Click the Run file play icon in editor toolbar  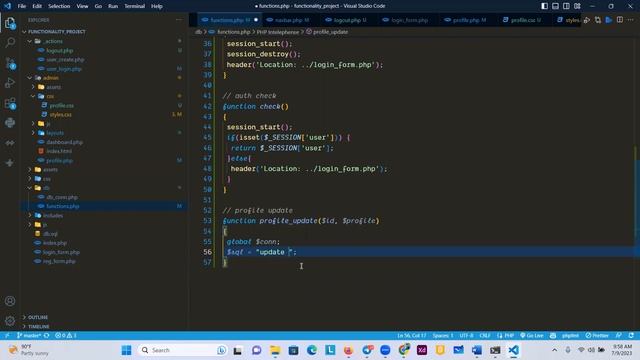pos(609,20)
